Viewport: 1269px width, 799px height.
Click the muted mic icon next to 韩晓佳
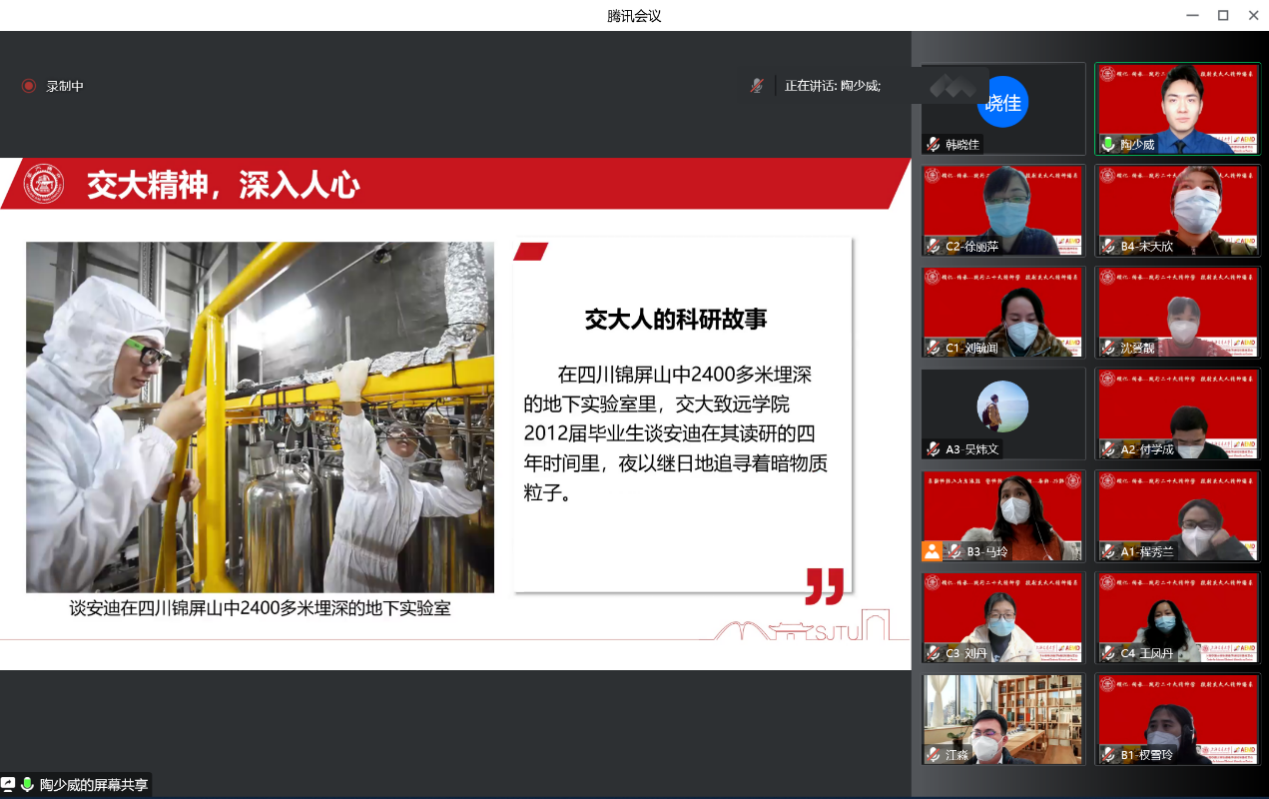tap(933, 144)
